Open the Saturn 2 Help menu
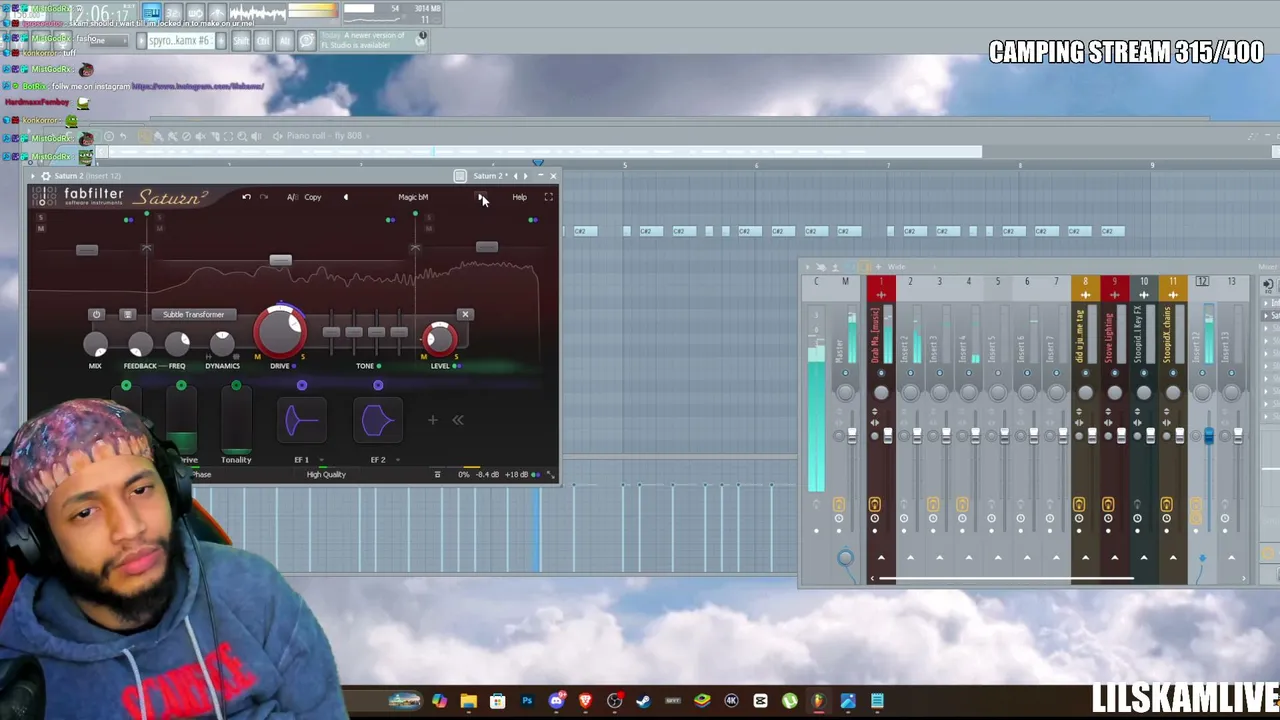1280x720 pixels. [x=520, y=197]
